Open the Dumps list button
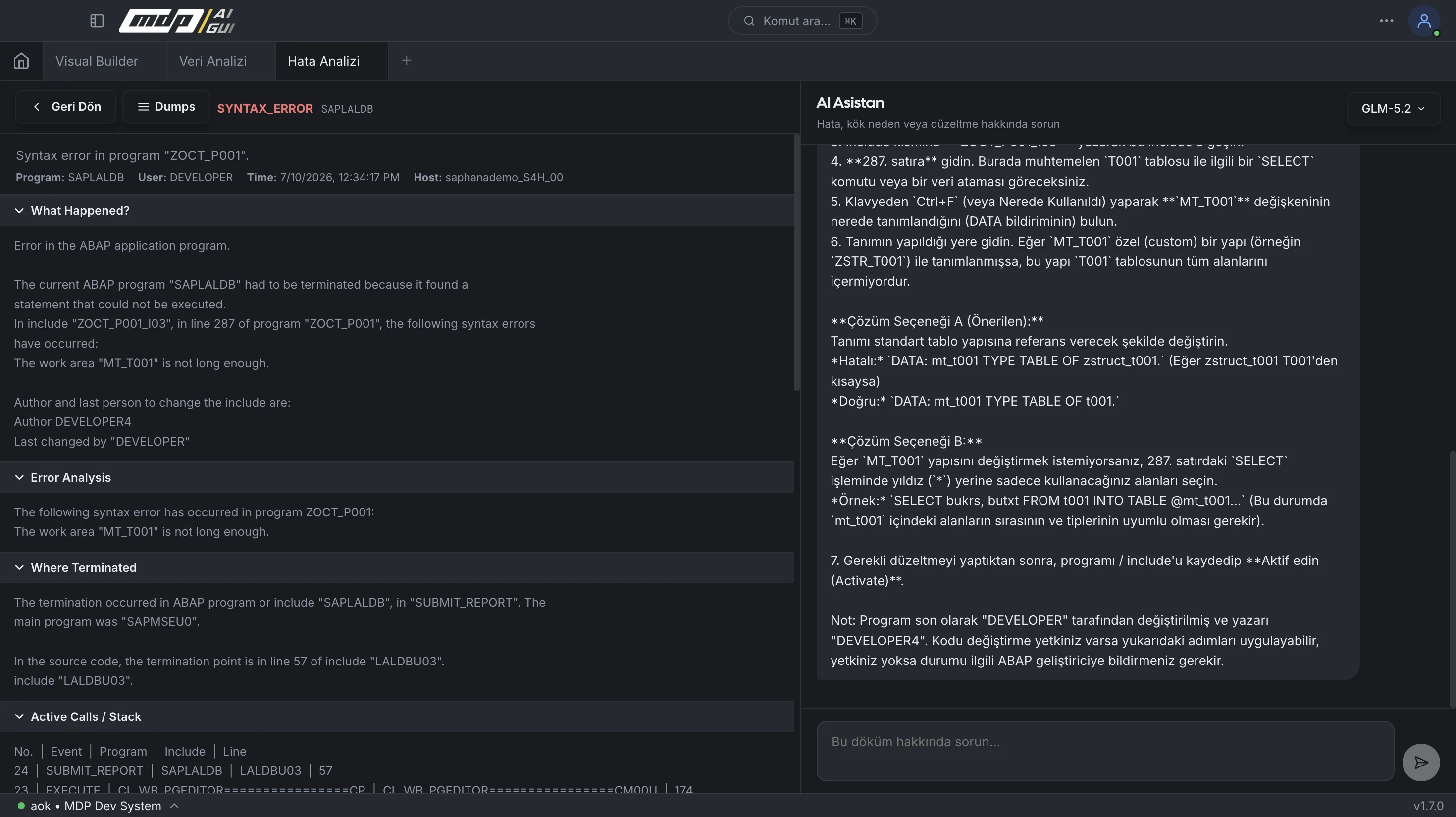The width and height of the screenshot is (1456, 817). click(166, 107)
